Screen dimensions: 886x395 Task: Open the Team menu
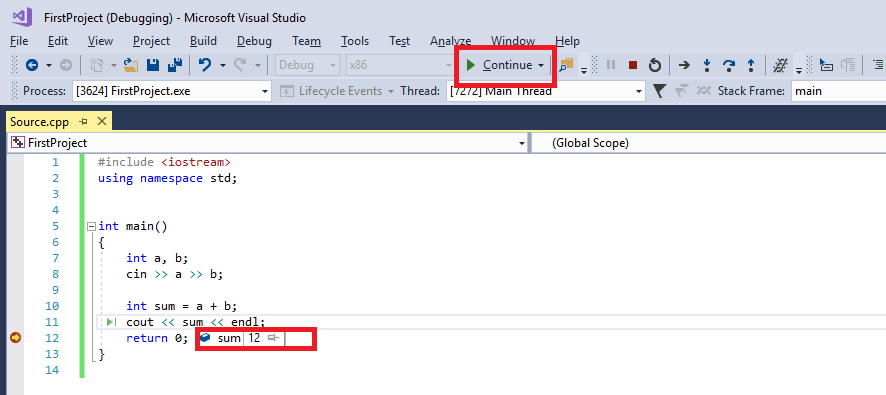click(x=306, y=41)
